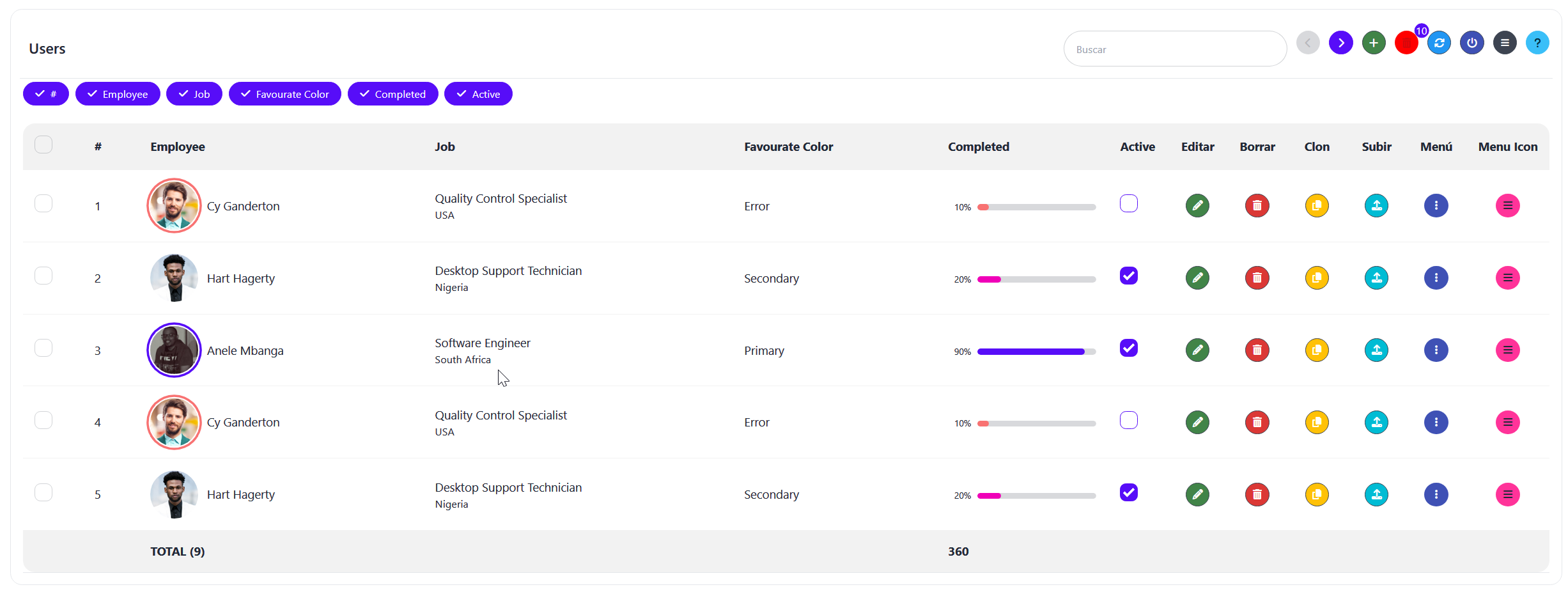Screen dimensions: 1568x594
Task: Uncheck Active for Anele Mbanga
Action: coord(1129,348)
